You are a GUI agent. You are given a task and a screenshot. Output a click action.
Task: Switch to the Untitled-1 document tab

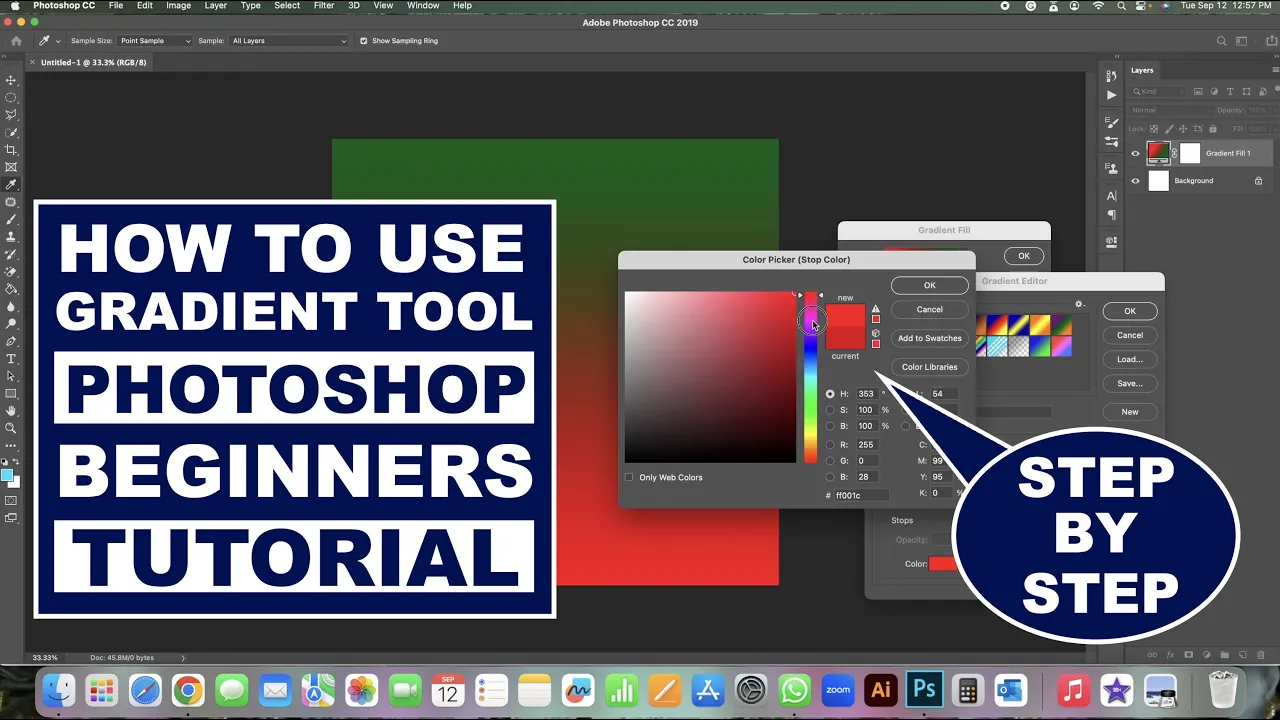click(x=94, y=62)
